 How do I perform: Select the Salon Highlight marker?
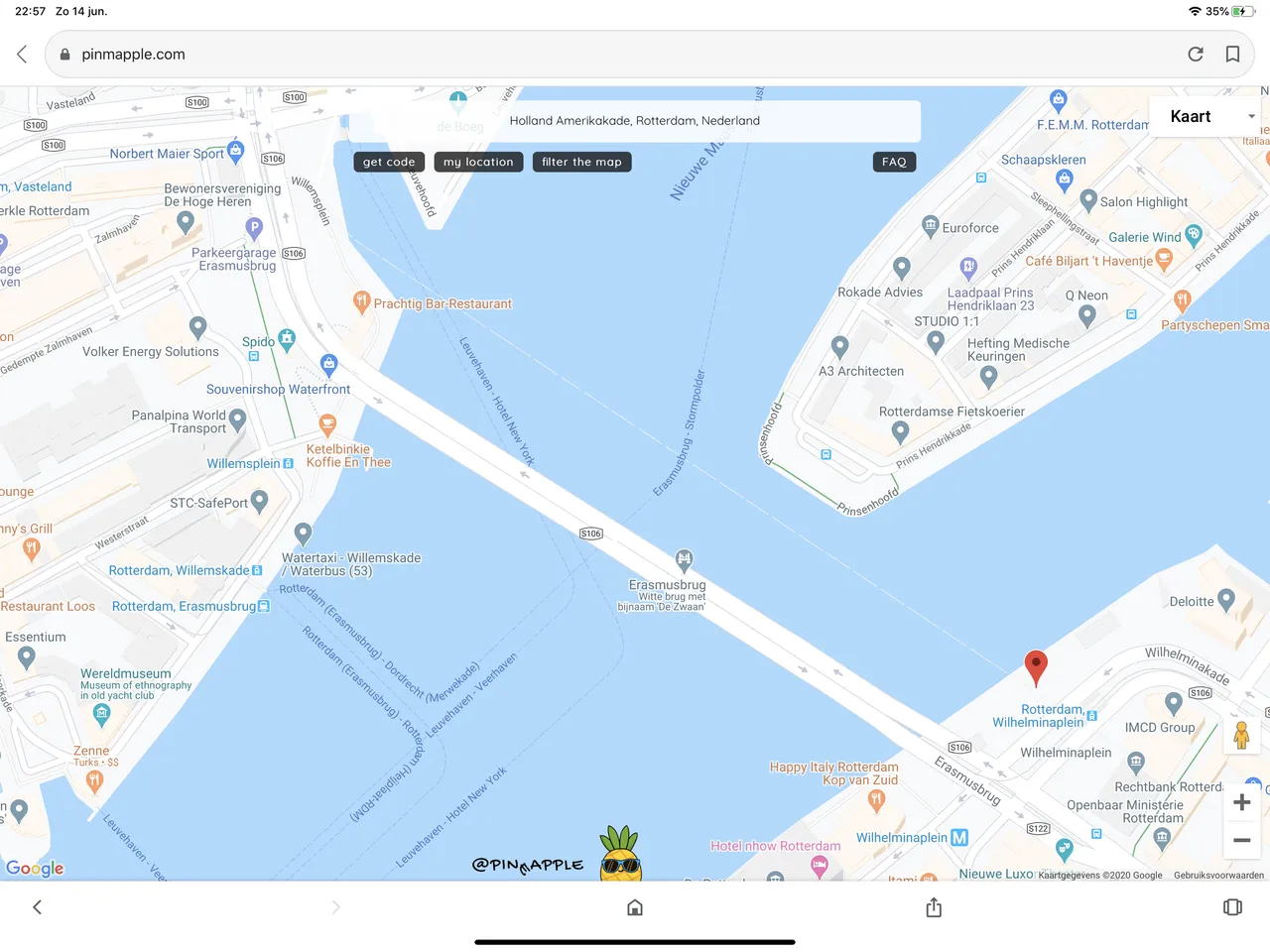(1088, 200)
